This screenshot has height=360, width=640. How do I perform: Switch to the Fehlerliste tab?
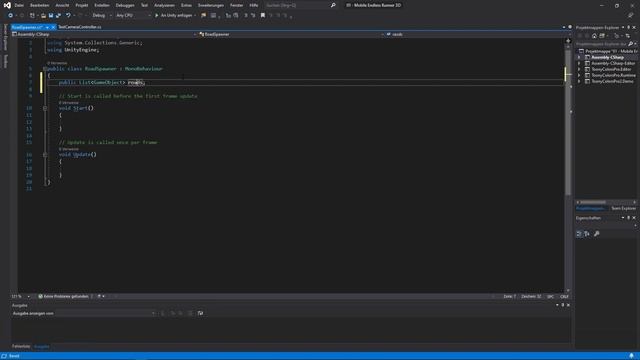(21, 347)
